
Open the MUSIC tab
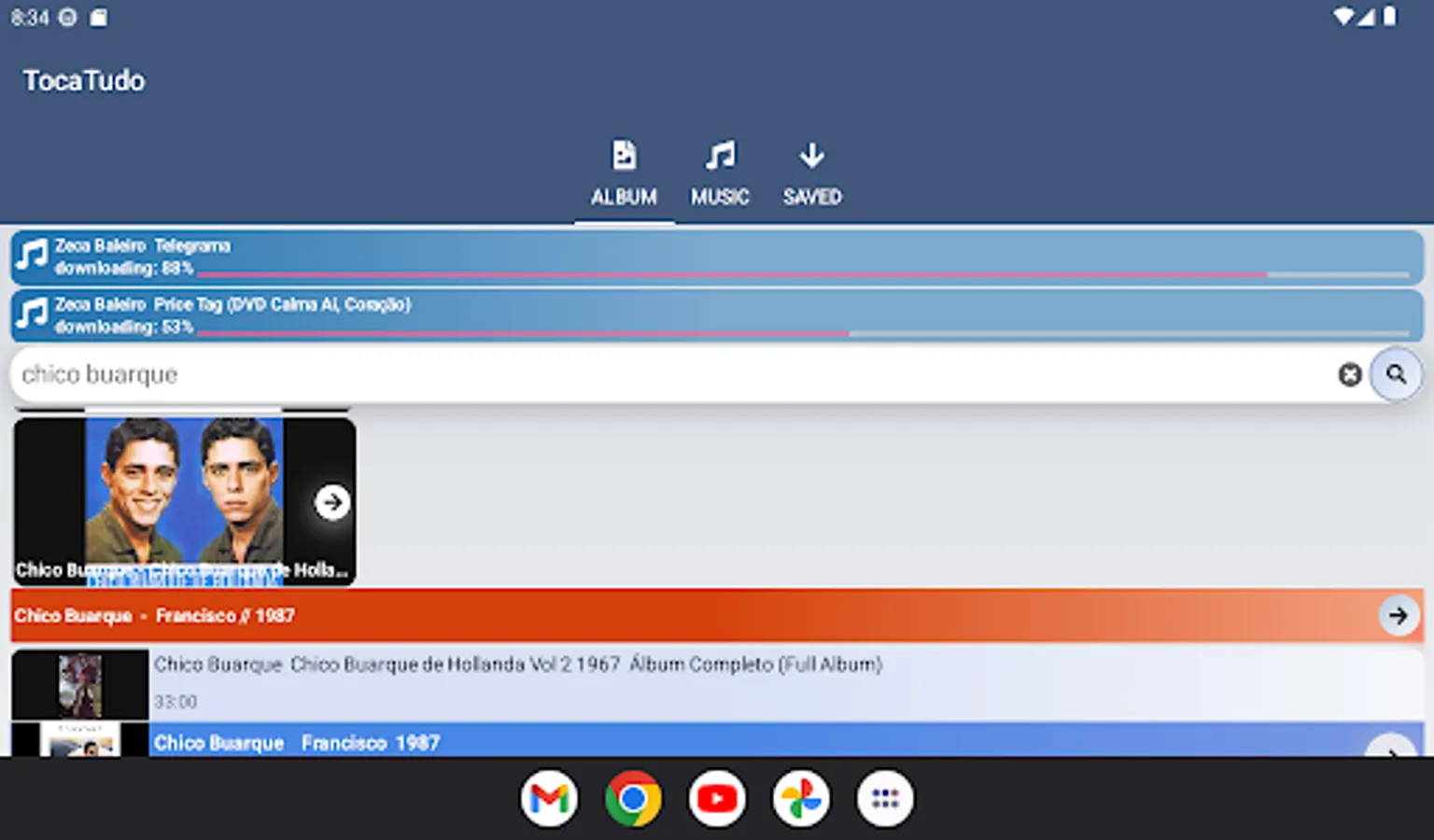coord(720,174)
